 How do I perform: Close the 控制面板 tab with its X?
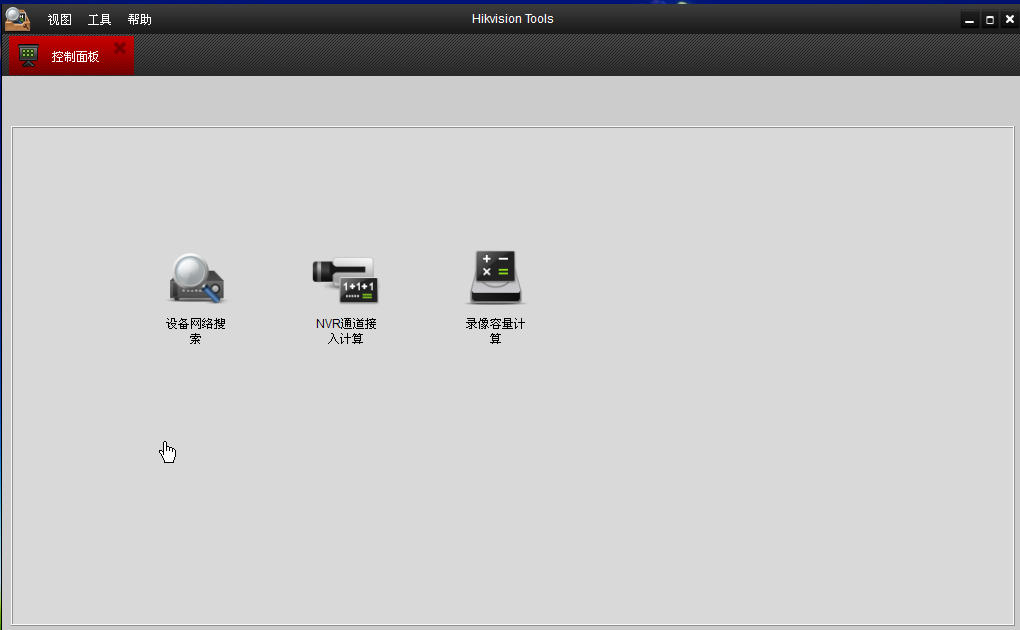118,47
